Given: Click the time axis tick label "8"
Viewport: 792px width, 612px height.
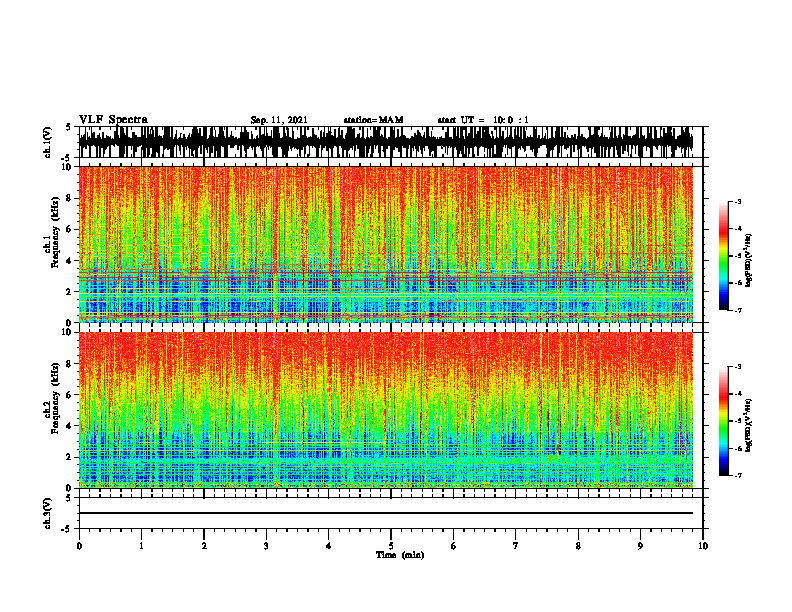Looking at the screenshot, I should pos(578,546).
